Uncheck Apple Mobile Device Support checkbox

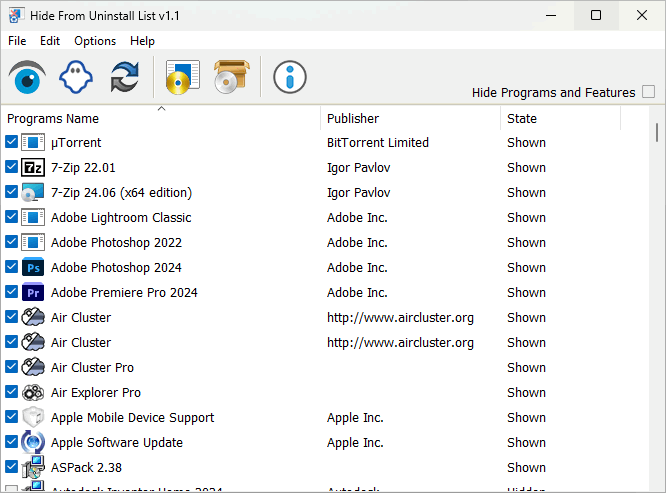click(11, 417)
